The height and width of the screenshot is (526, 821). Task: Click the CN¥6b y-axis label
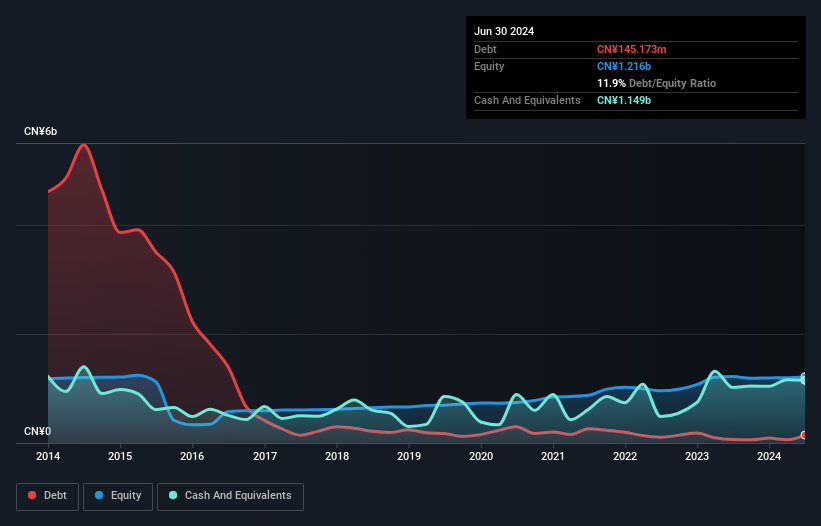[40, 131]
